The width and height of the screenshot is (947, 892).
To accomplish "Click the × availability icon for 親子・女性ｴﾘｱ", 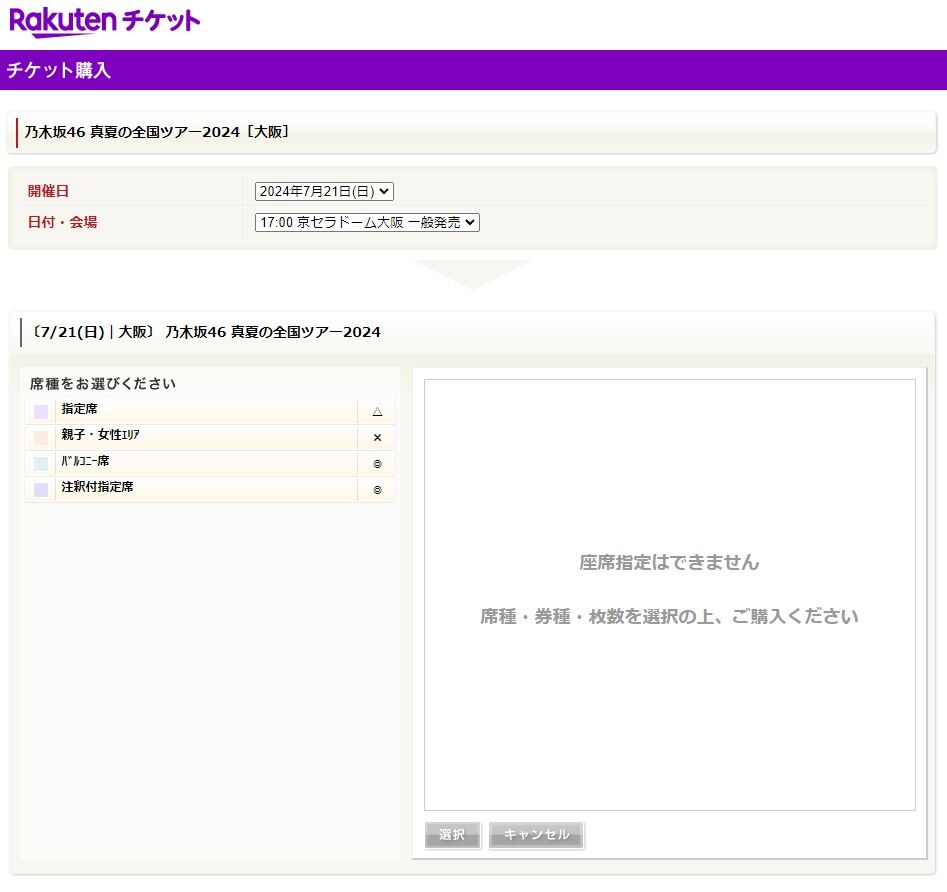I will (x=377, y=438).
